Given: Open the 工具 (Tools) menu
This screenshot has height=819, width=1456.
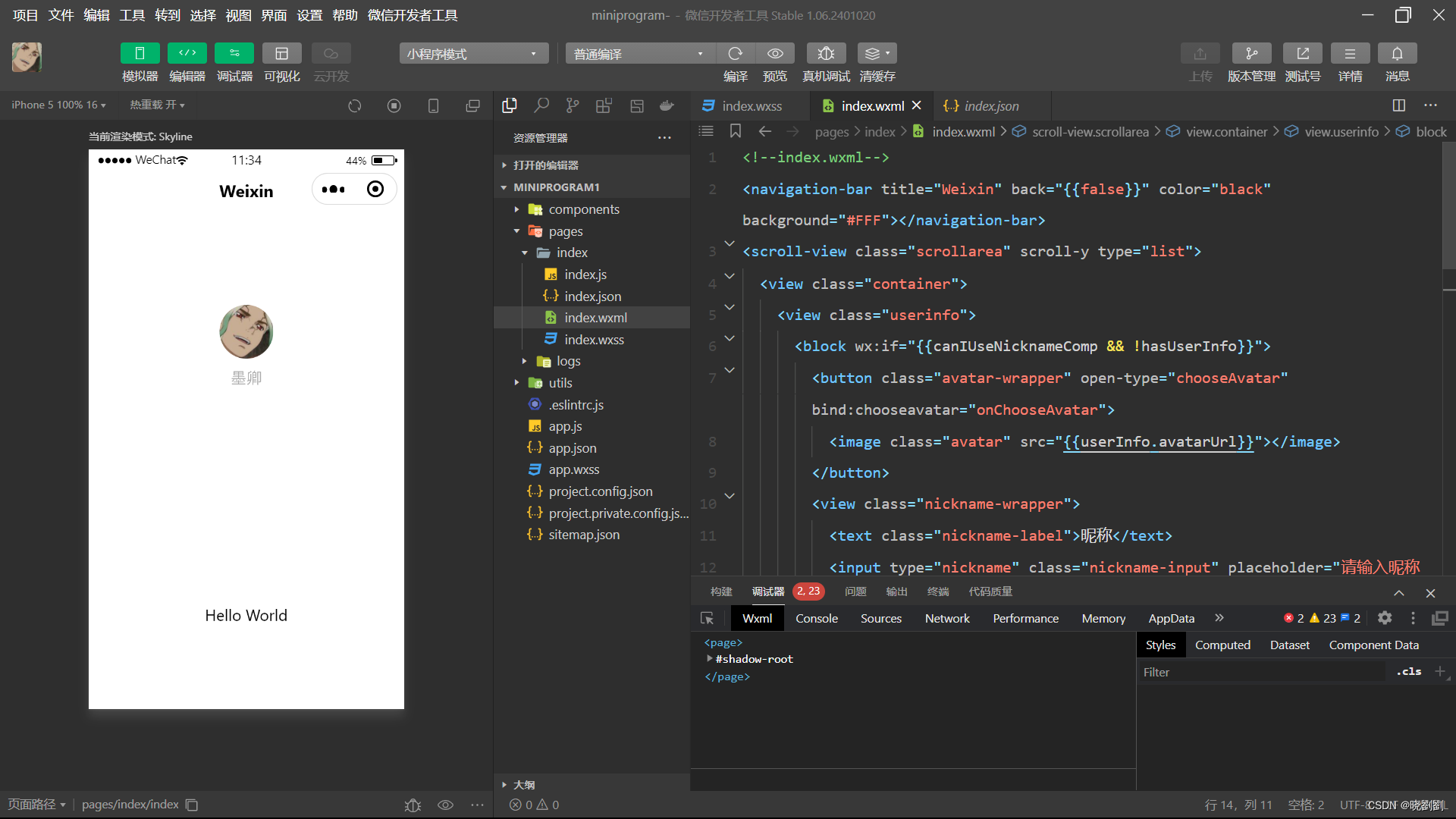Looking at the screenshot, I should (x=132, y=15).
